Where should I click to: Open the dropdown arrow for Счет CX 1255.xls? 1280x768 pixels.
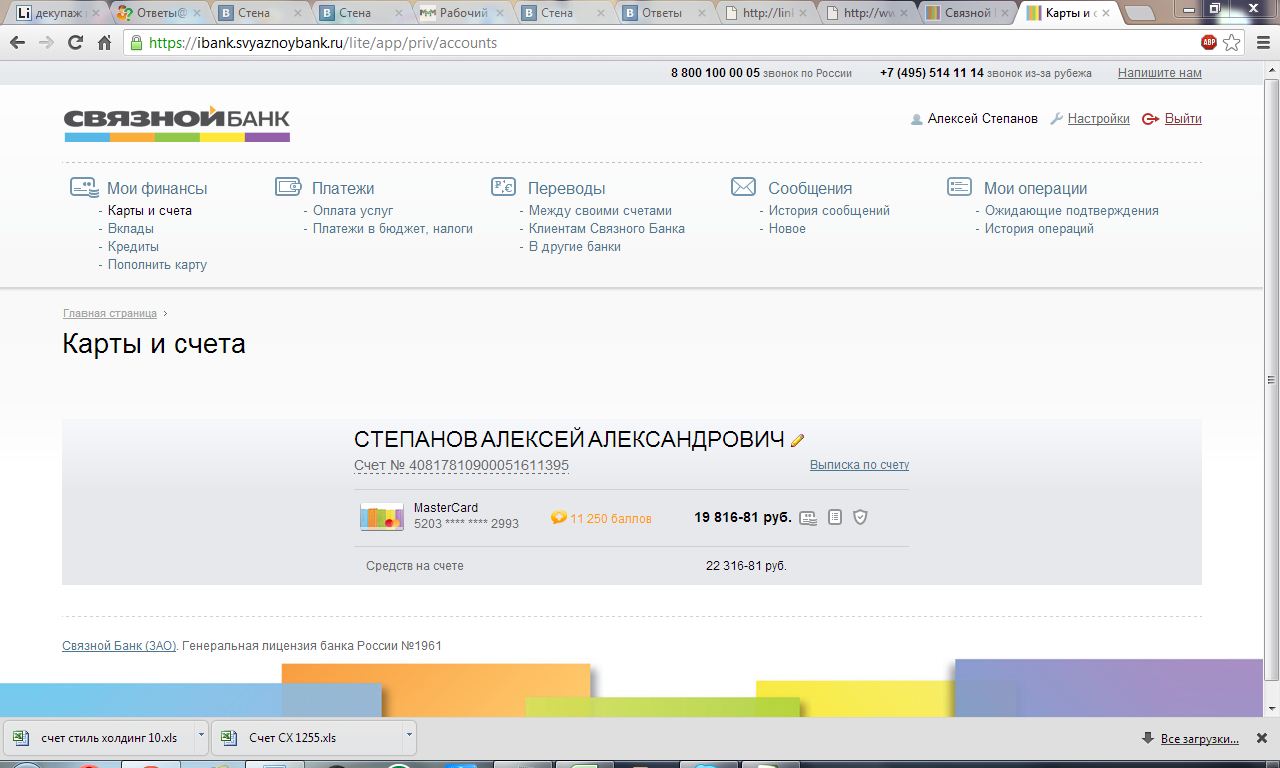(x=409, y=737)
